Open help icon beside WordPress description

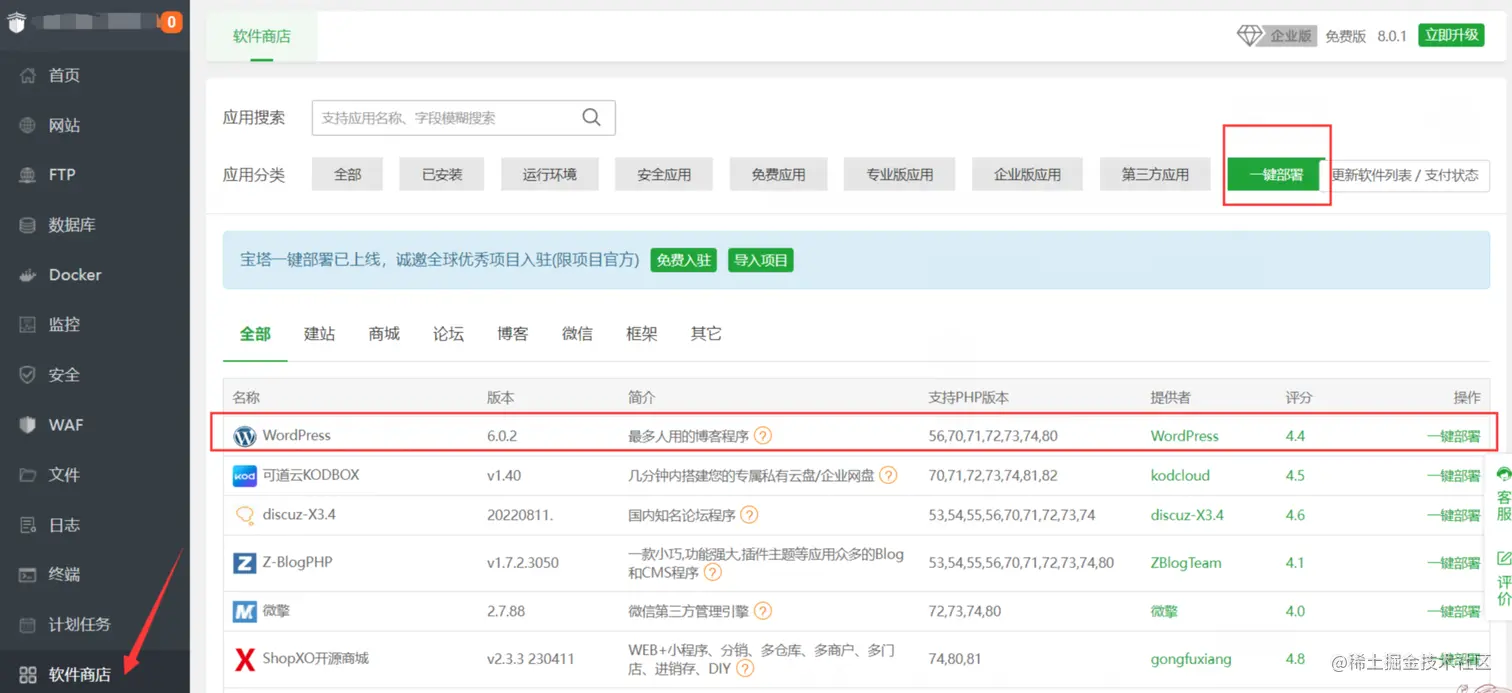tap(763, 436)
